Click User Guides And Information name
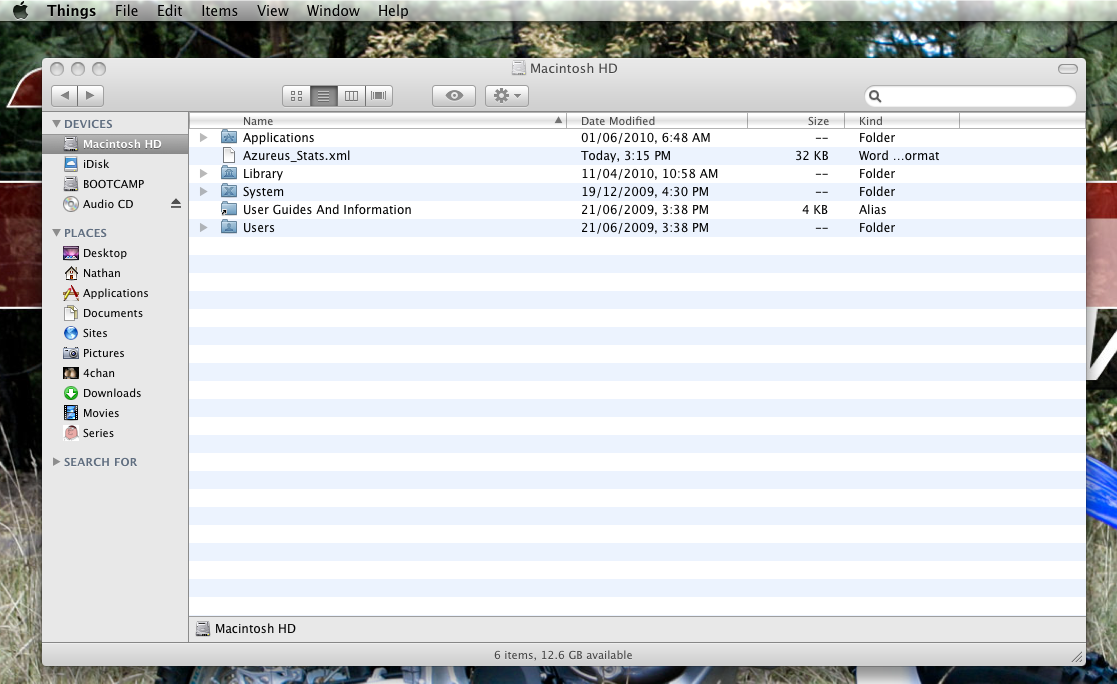The image size is (1117, 684). [x=327, y=209]
